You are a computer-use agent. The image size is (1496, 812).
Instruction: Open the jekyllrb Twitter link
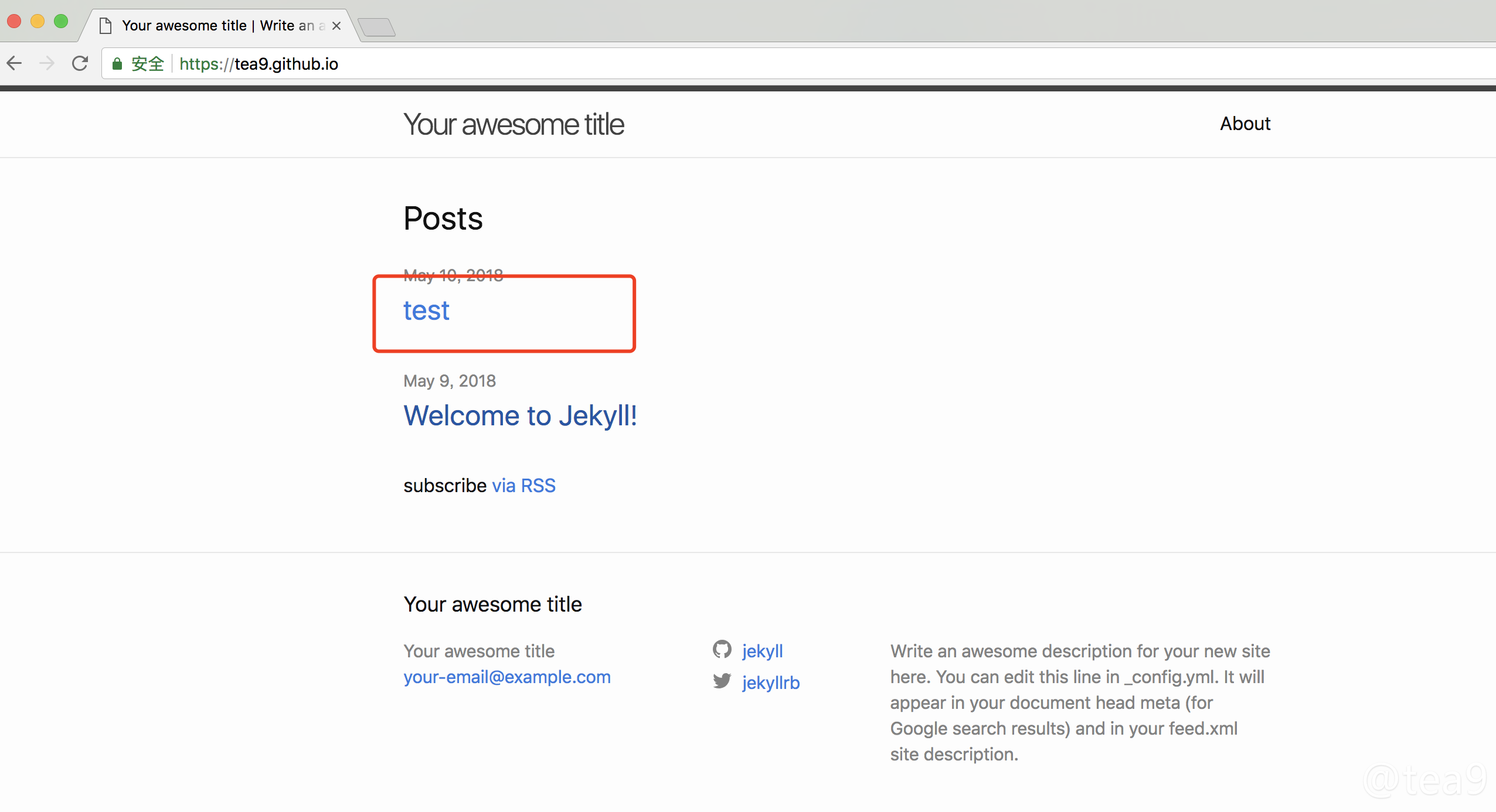coord(770,683)
